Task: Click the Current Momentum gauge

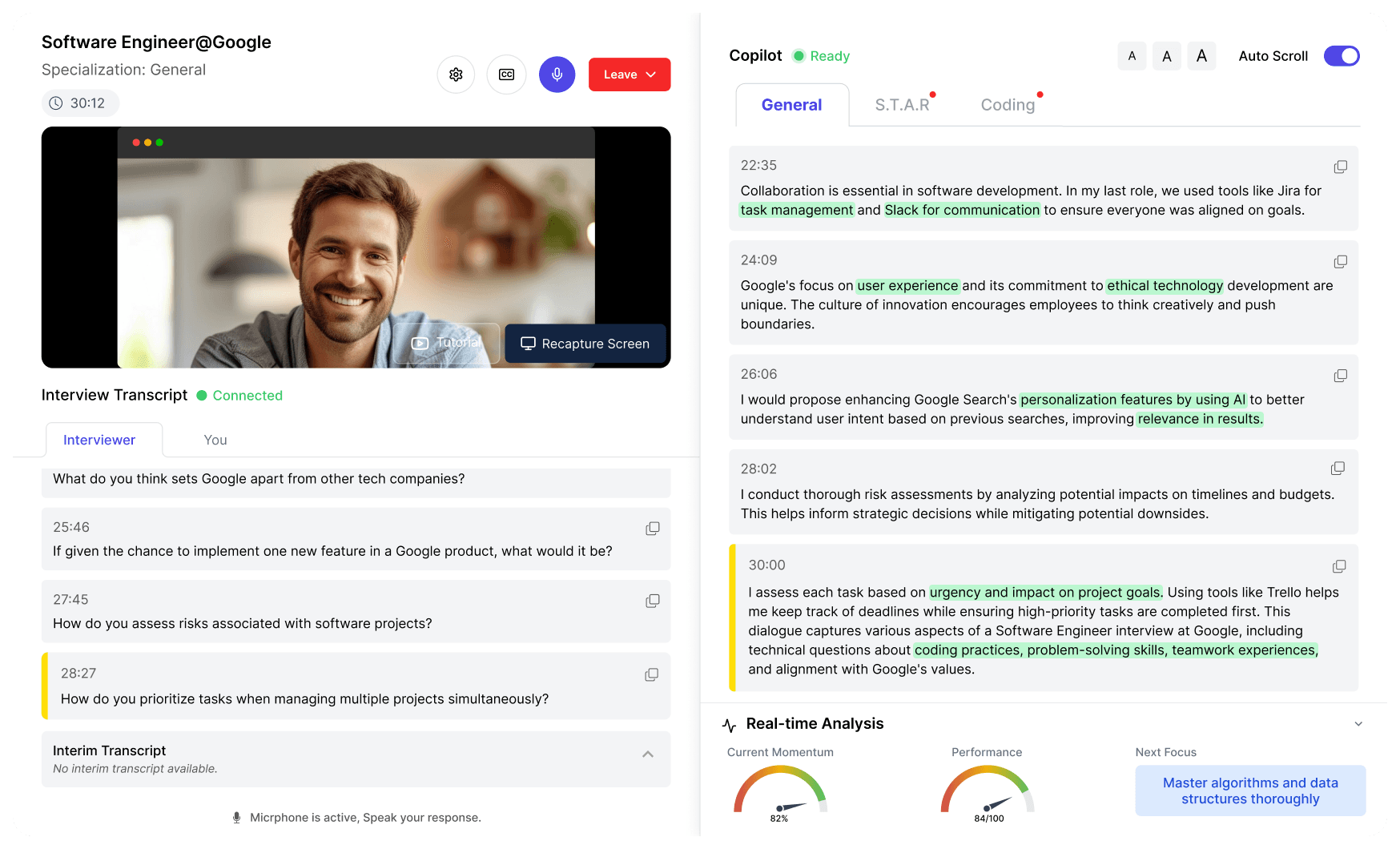Action: [x=780, y=789]
